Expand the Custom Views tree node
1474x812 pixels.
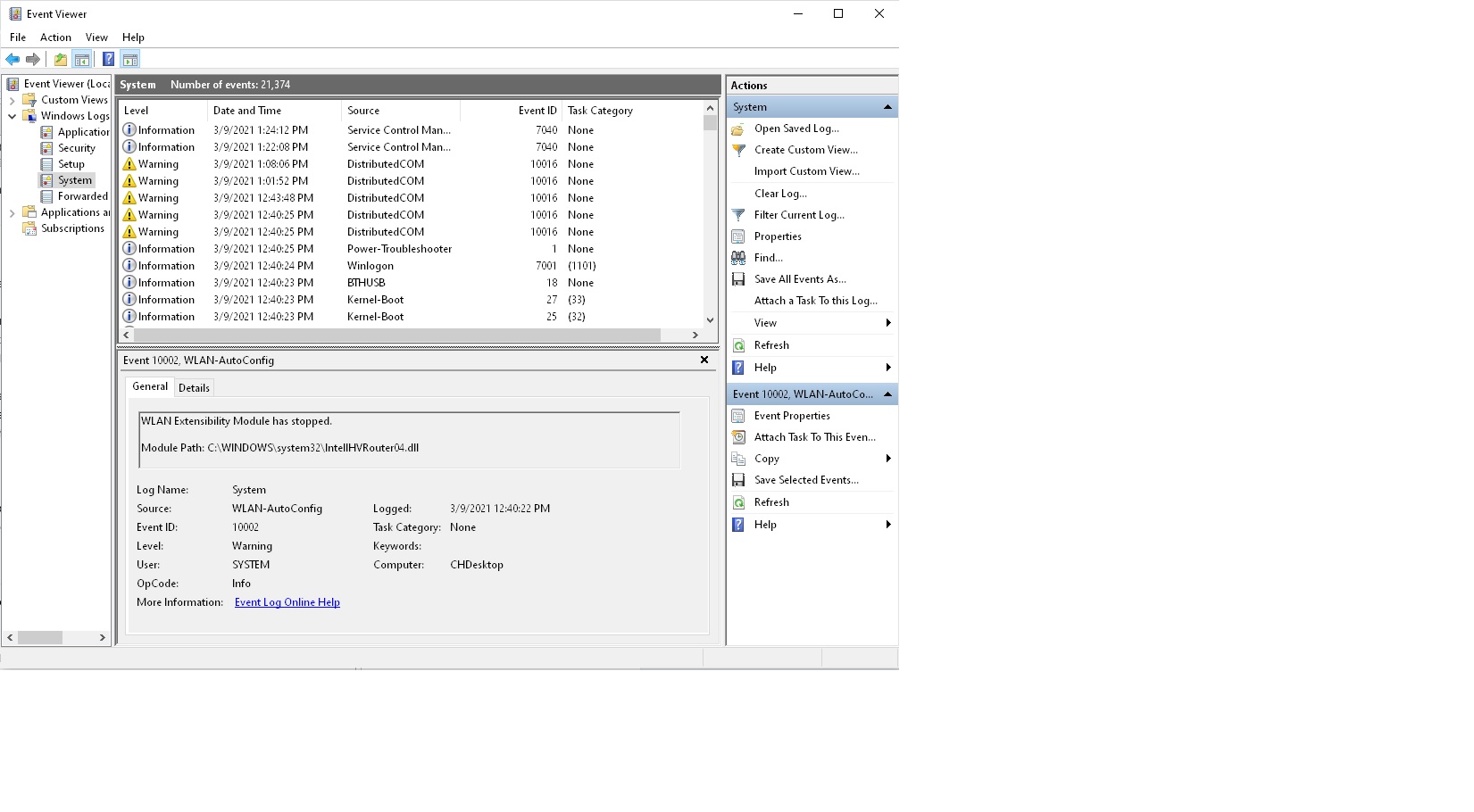(12, 100)
